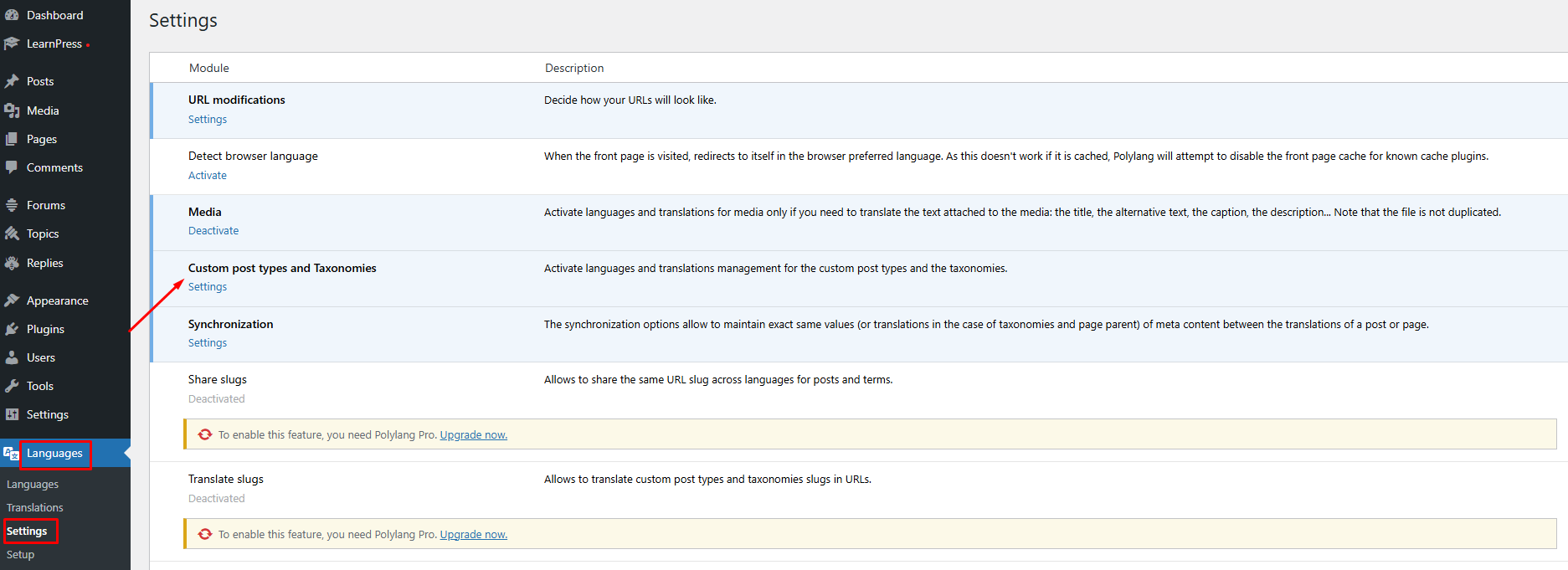The width and height of the screenshot is (1568, 570).
Task: Click the Dashboard gauge icon
Action: [12, 15]
